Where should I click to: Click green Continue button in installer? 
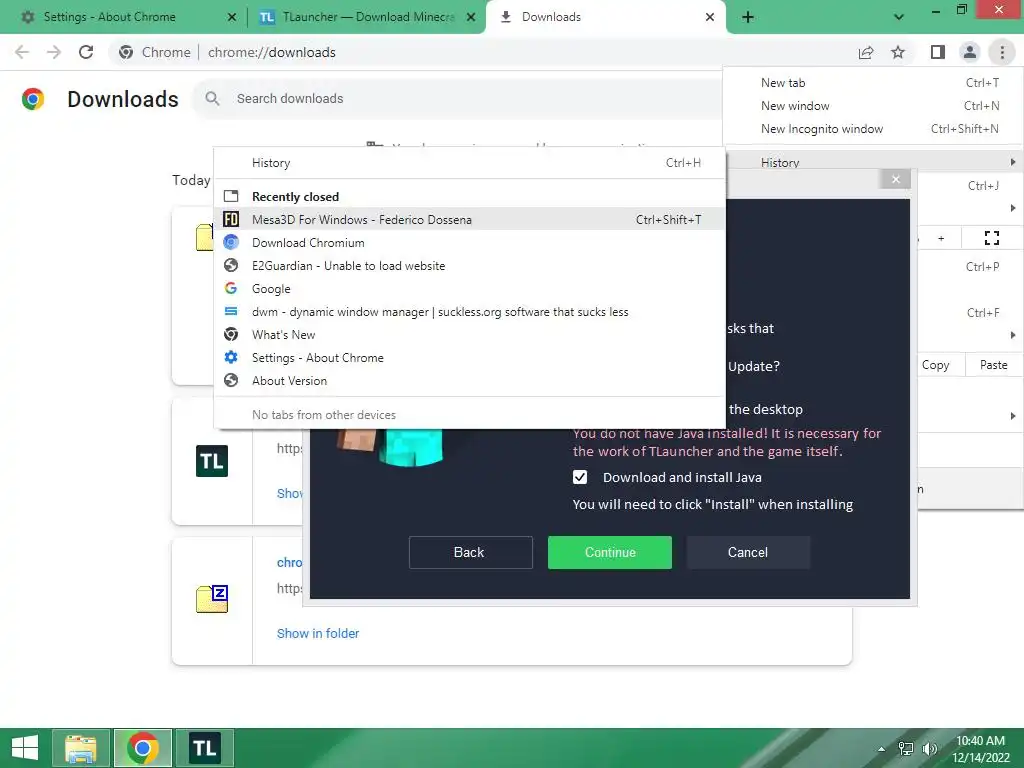coord(610,552)
